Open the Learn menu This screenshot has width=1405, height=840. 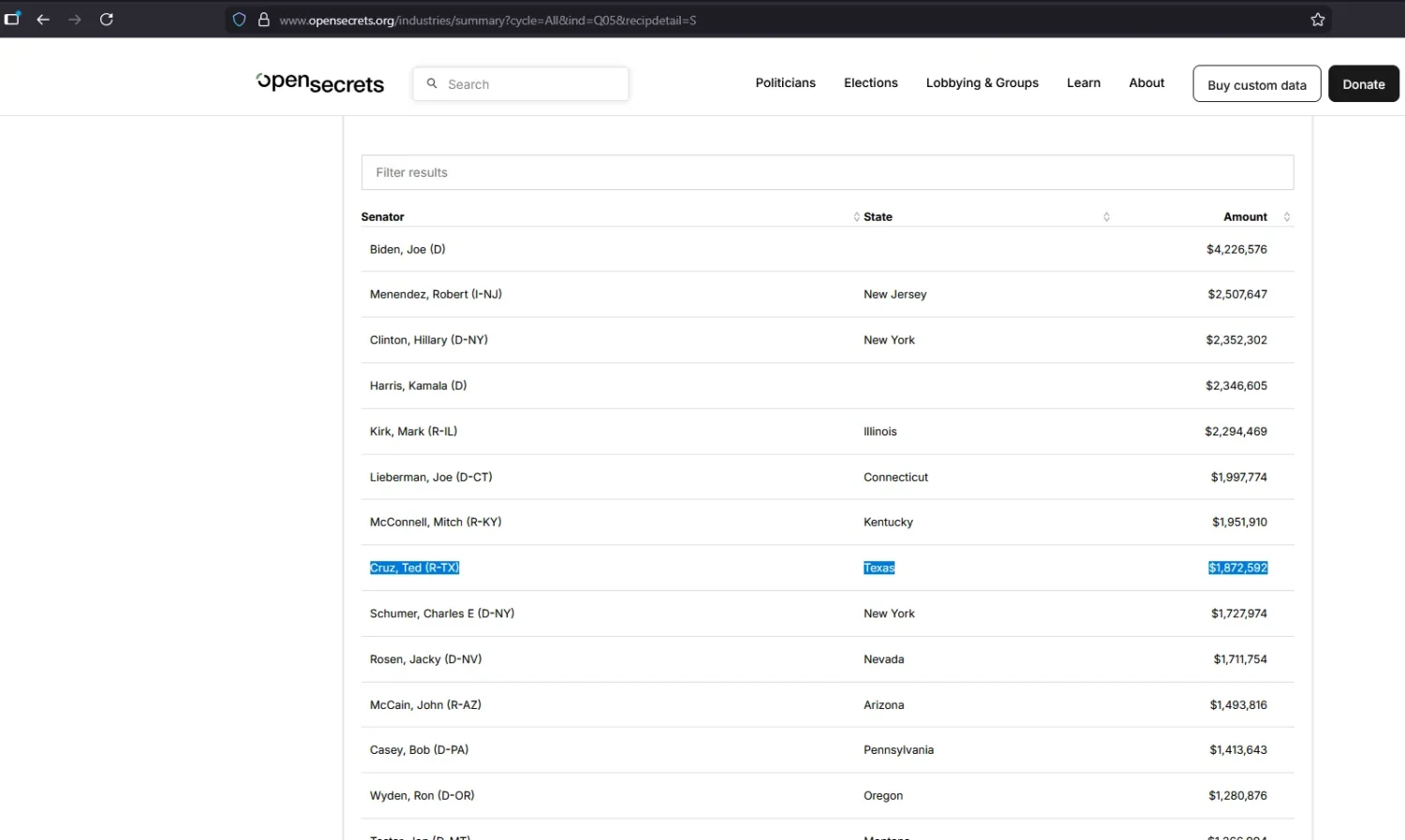click(1084, 83)
